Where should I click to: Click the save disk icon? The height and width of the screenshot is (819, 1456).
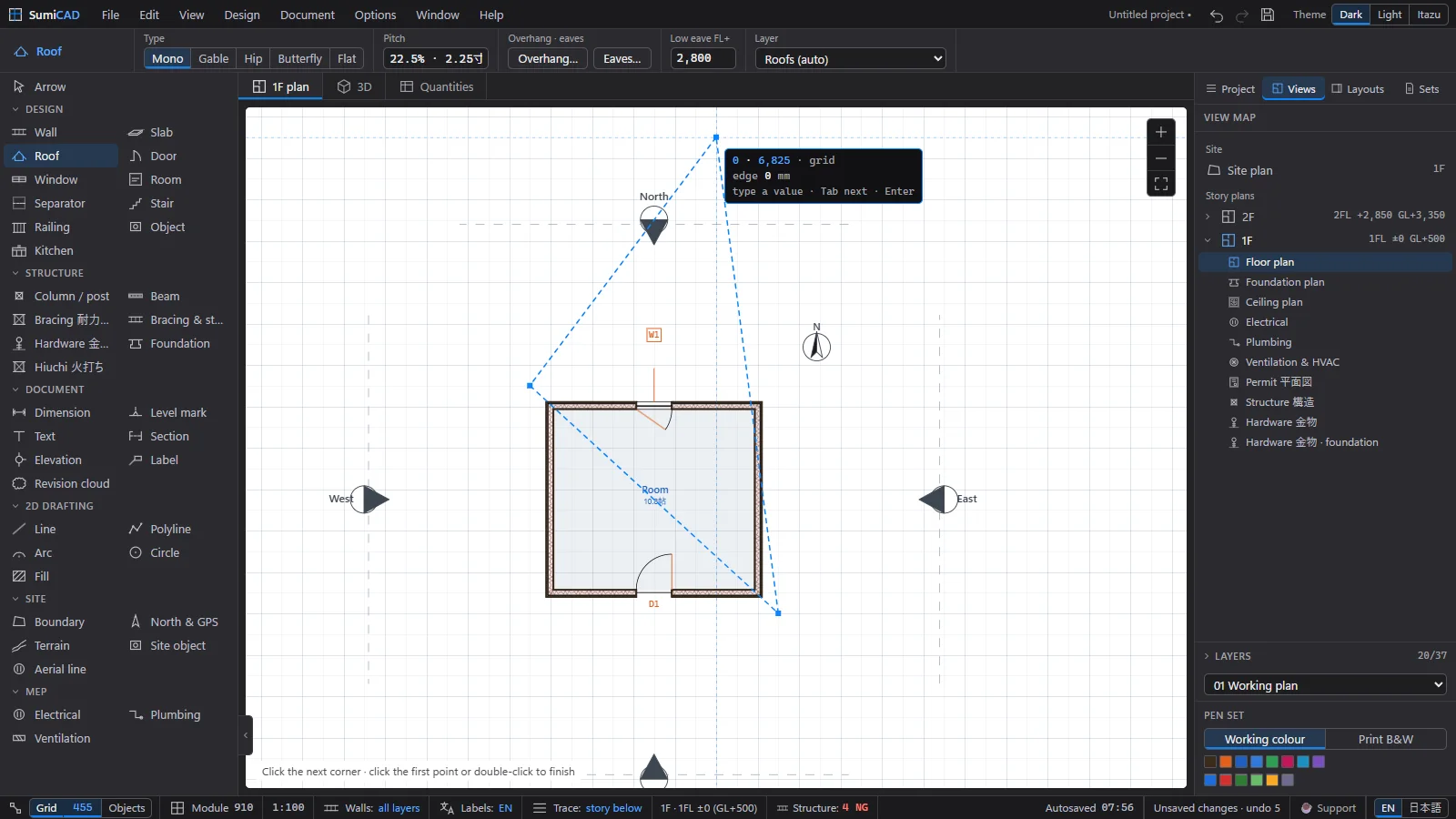click(x=1268, y=15)
